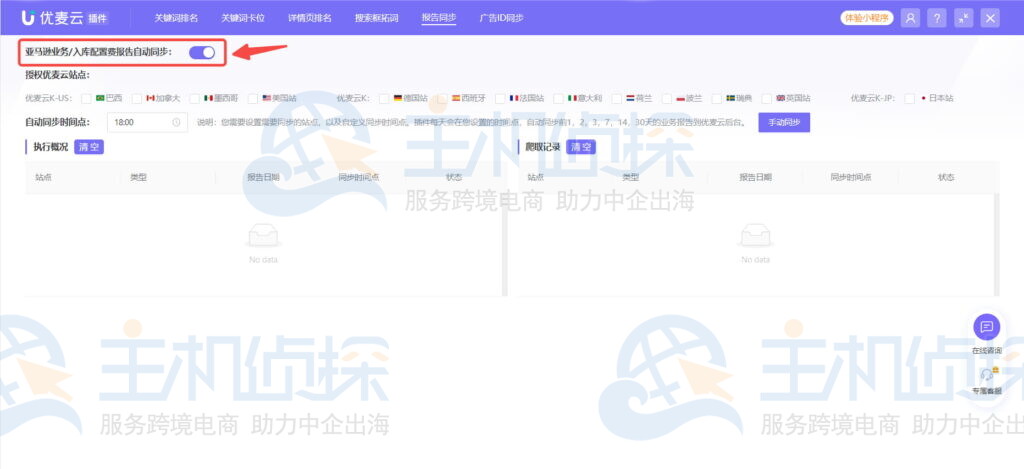
Task: Click 站点 header in 爬取记录 table
Action: [536, 177]
